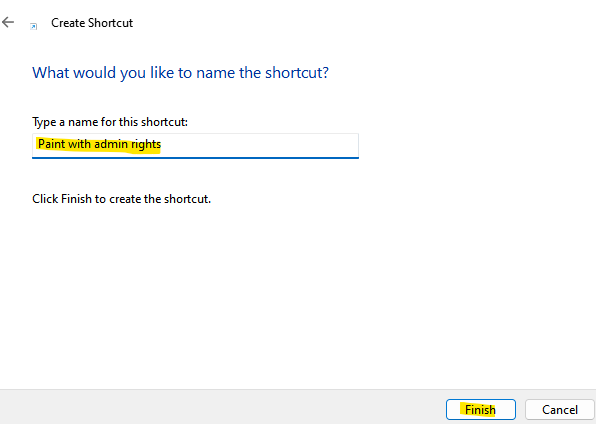Viewport: 596px width, 424px height.
Task: Click the word 'Finish' in the instruction sentence
Action: coord(76,199)
